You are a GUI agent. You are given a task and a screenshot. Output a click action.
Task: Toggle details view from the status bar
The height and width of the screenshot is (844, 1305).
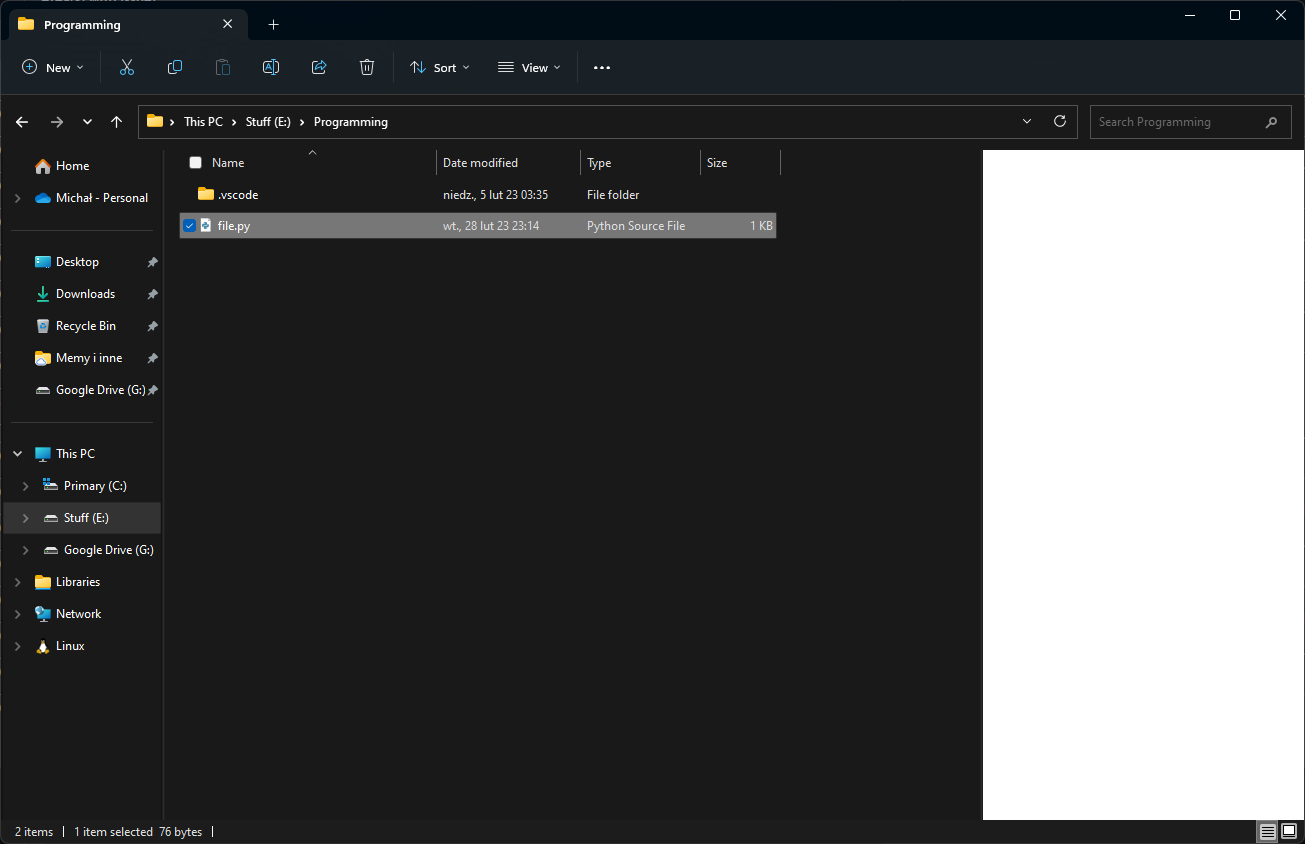tap(1266, 831)
